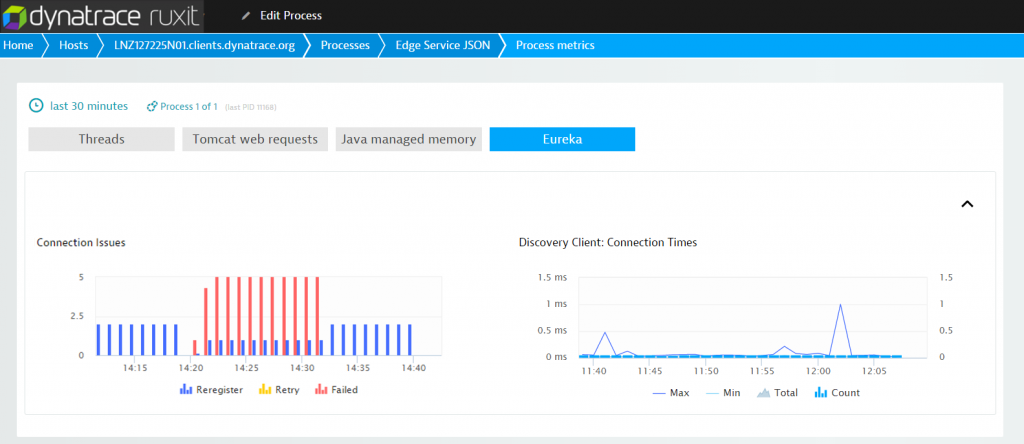Viewport: 1024px width, 444px height.
Task: Click the 1 ms peak at 12:02
Action: click(840, 305)
